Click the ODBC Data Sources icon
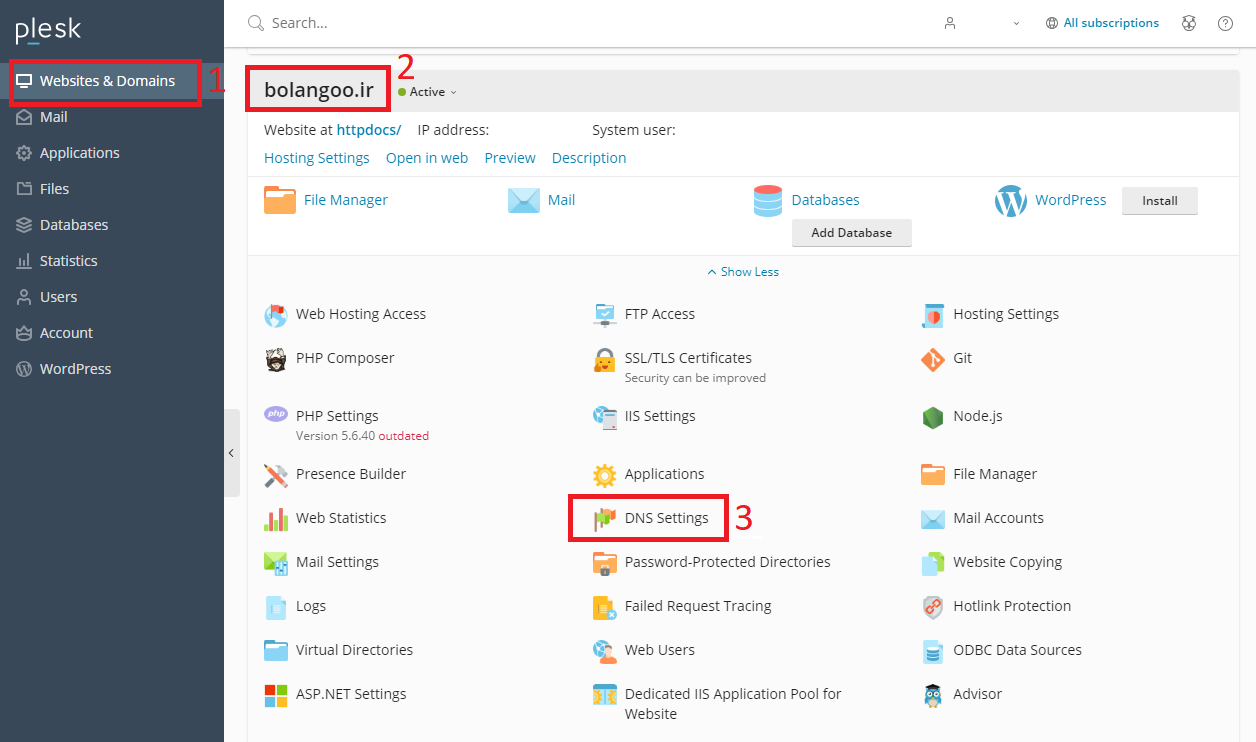Viewport: 1256px width, 742px height. 932,651
